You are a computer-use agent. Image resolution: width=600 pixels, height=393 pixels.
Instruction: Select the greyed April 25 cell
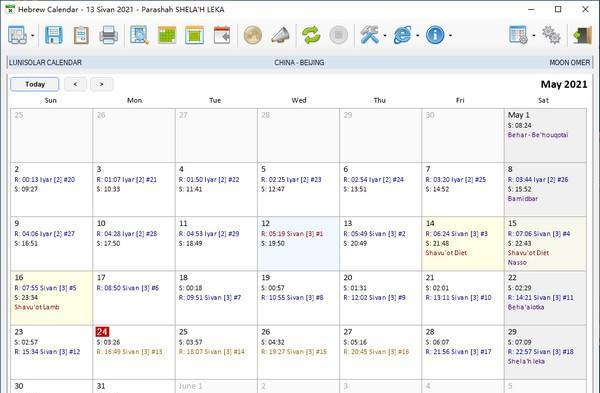pyautogui.click(x=51, y=135)
